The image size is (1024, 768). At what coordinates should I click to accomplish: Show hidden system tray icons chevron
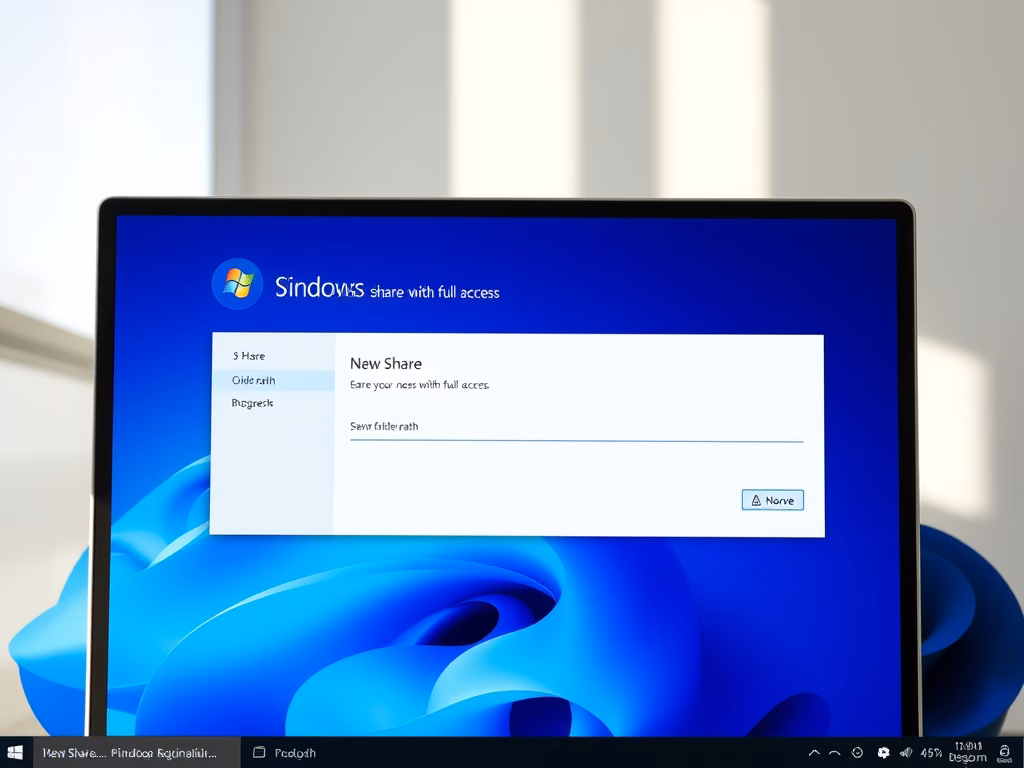point(814,753)
